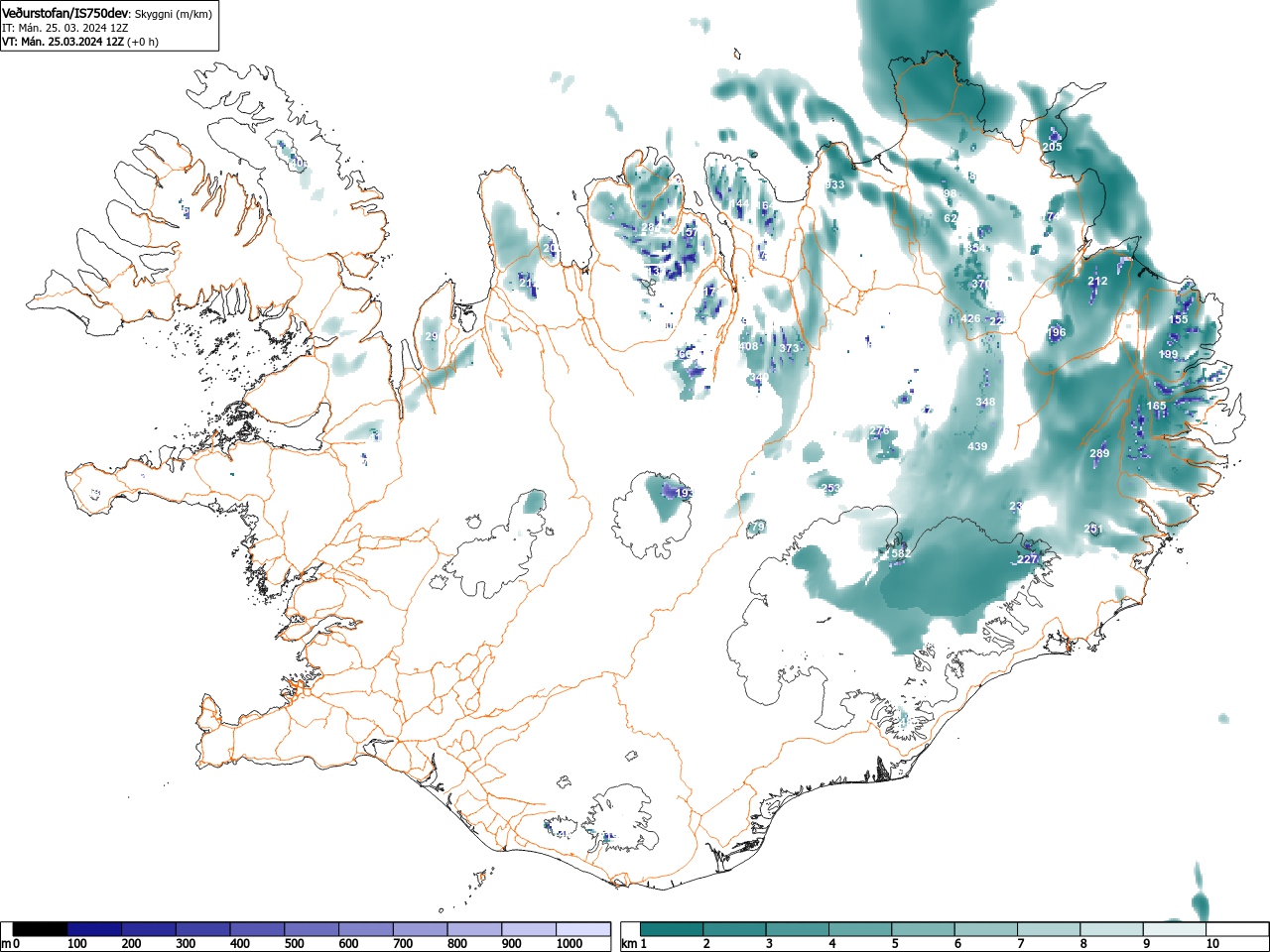Click the legend swatch between 100 and 200 m
Image resolution: width=1270 pixels, height=952 pixels.
94,929
